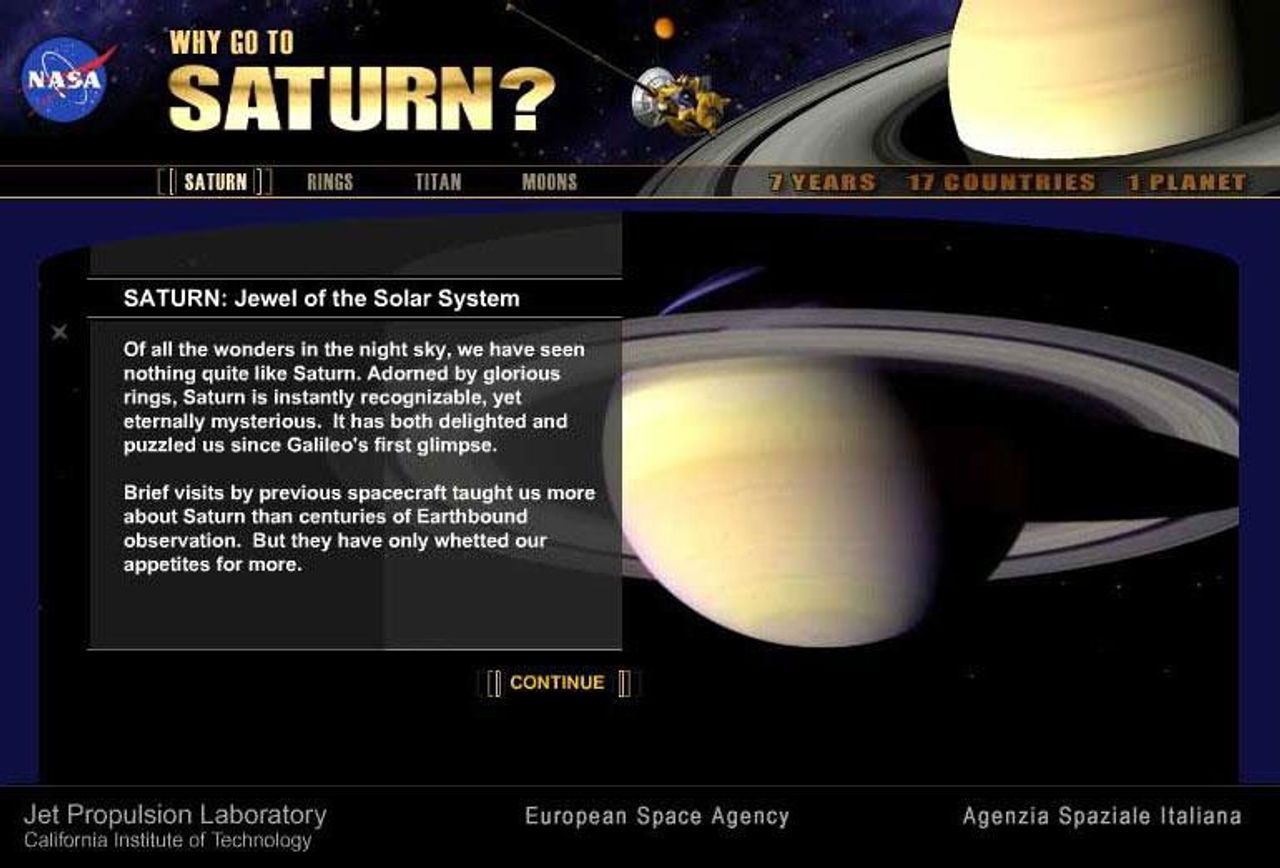
Task: Click the bracket marker right of CONTINUE
Action: 626,682
